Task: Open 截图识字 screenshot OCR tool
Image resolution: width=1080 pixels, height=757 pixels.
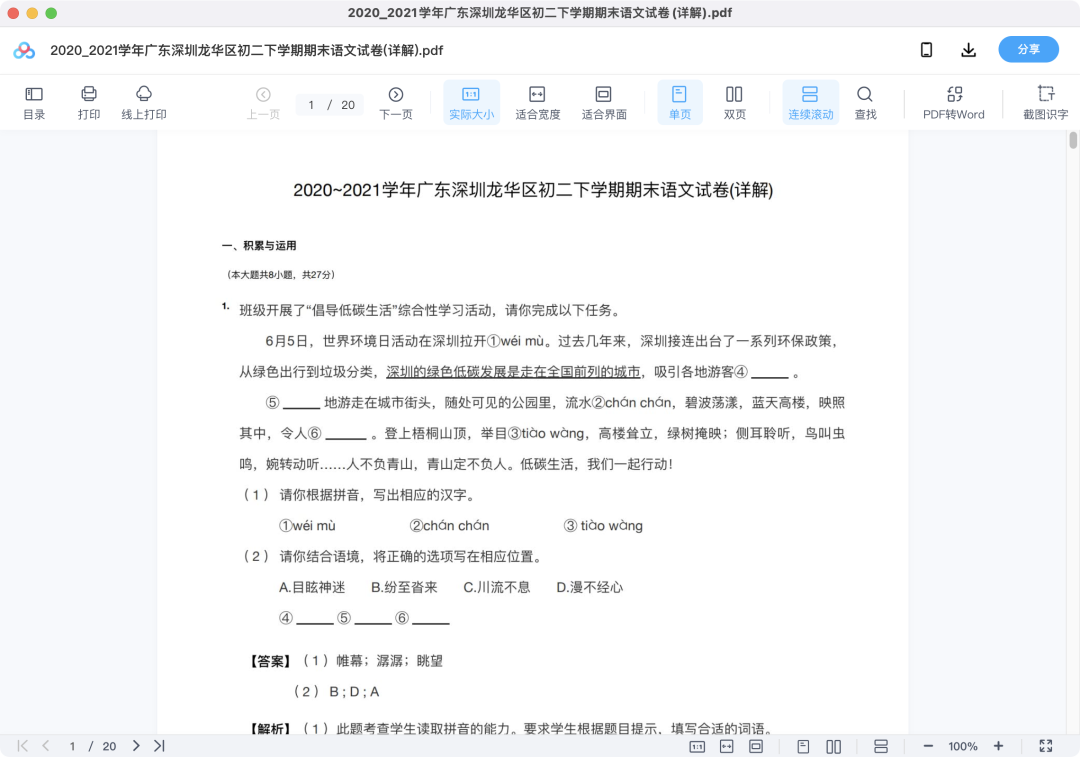Action: pyautogui.click(x=1045, y=102)
